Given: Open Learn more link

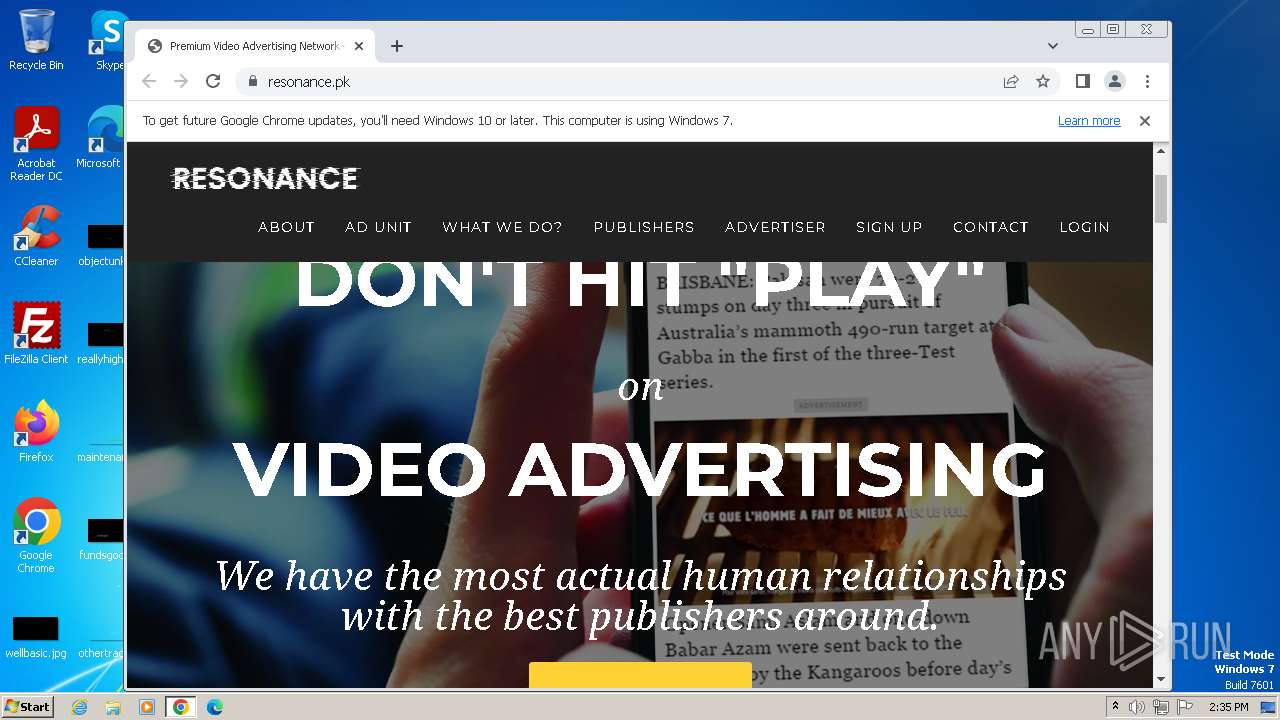Looking at the screenshot, I should point(1089,121).
